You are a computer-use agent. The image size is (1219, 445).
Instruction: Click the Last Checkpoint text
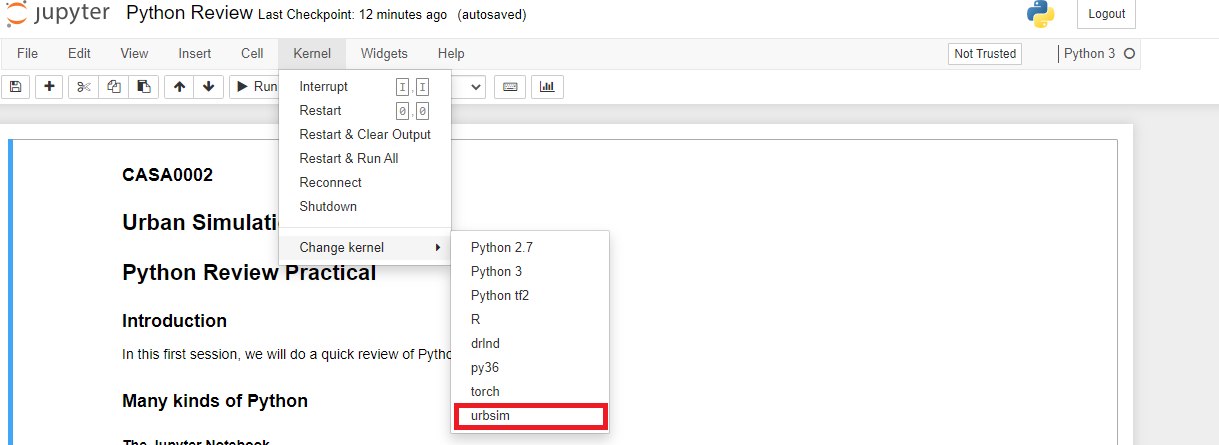click(353, 15)
